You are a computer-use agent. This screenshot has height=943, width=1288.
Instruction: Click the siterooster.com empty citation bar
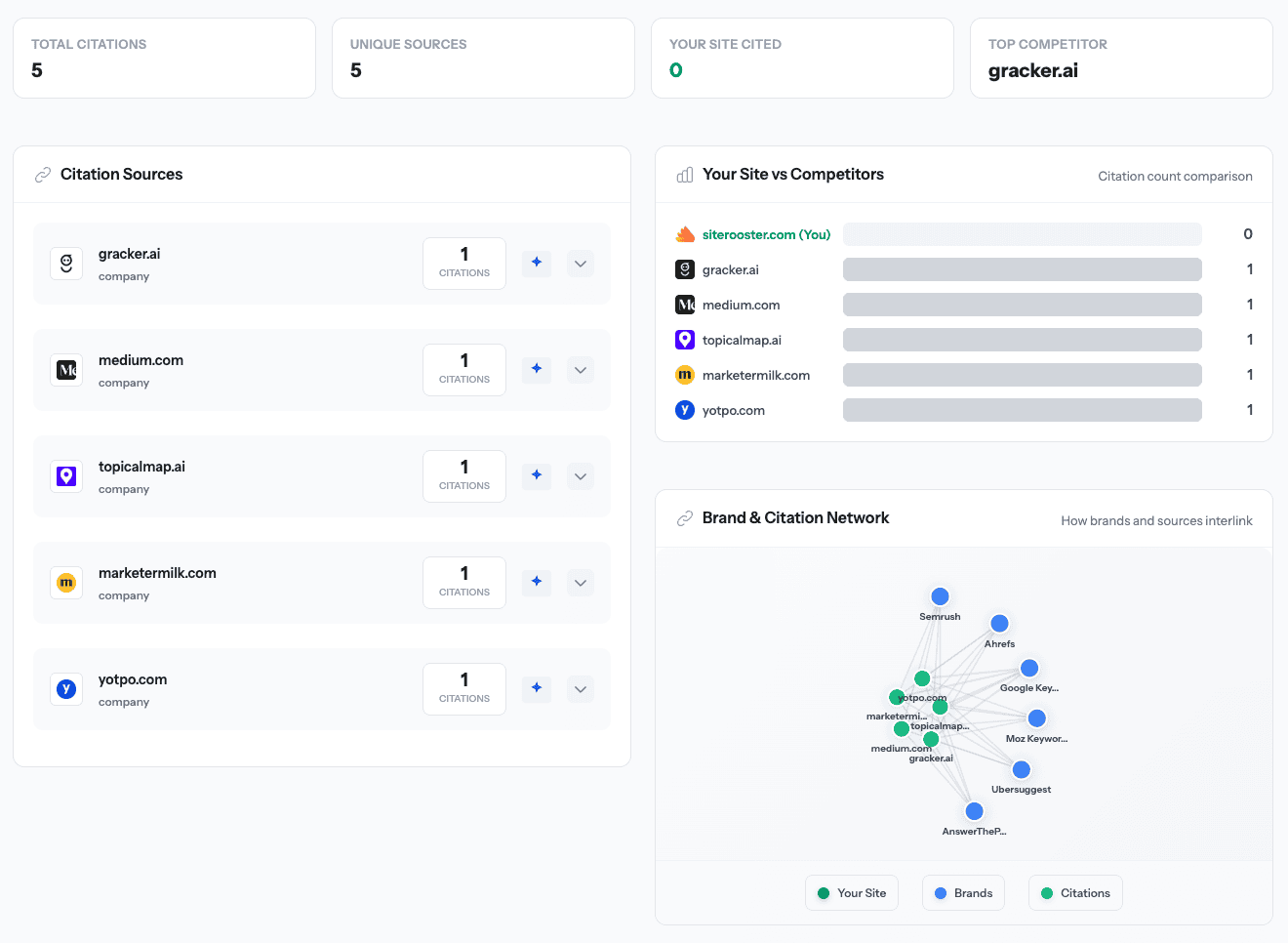[1023, 234]
